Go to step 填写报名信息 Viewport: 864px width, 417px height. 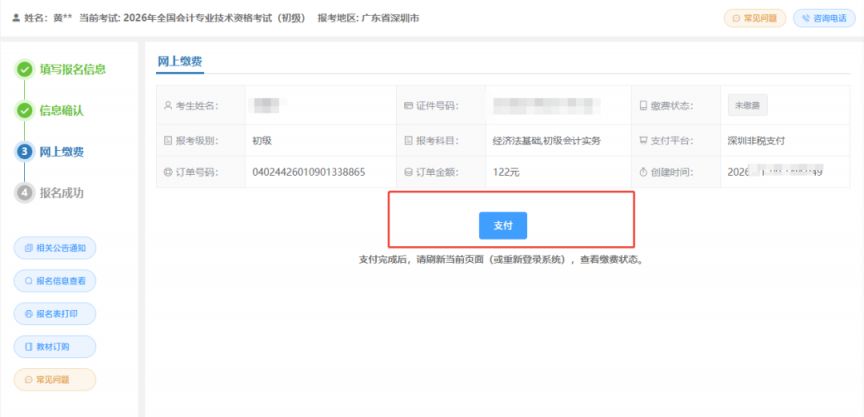click(x=72, y=69)
